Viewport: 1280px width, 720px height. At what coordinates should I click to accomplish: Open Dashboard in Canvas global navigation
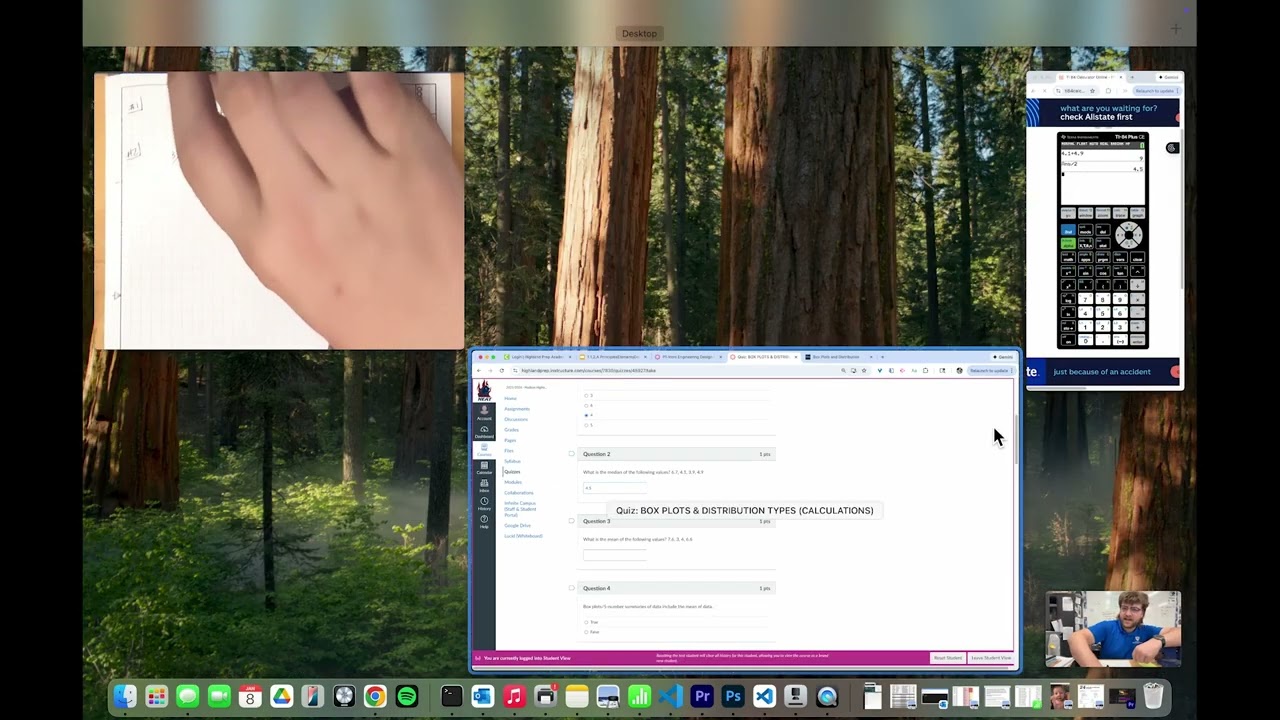click(x=484, y=432)
